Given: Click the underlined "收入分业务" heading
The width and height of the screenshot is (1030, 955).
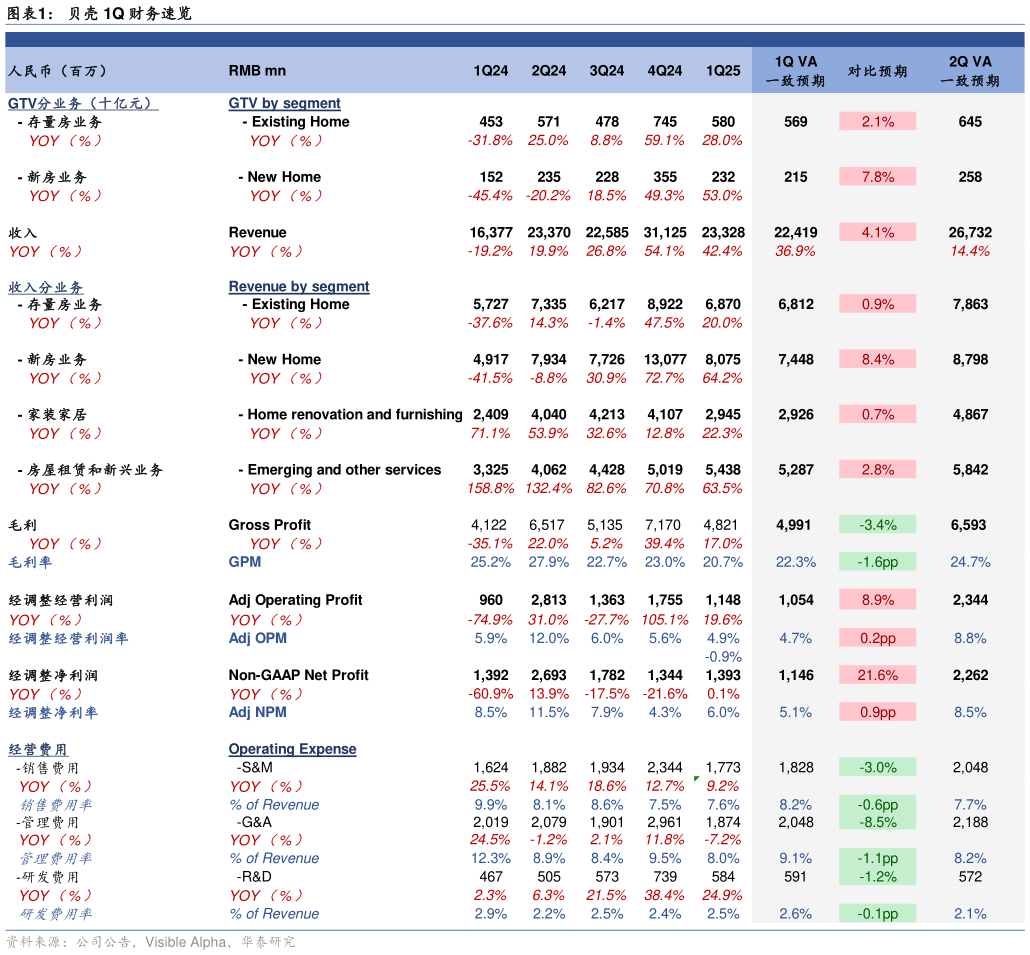Looking at the screenshot, I should click(x=46, y=286).
